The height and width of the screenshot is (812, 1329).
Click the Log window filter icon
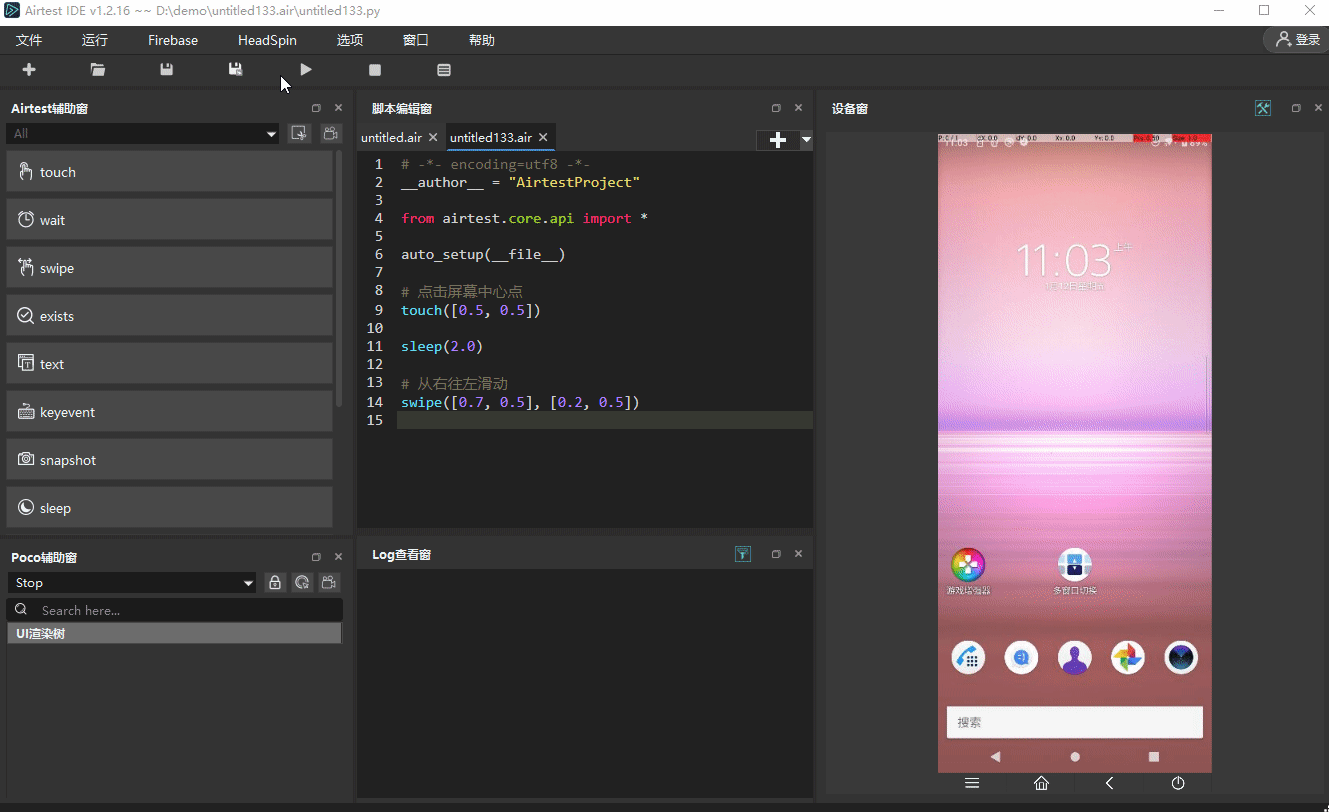click(x=743, y=554)
